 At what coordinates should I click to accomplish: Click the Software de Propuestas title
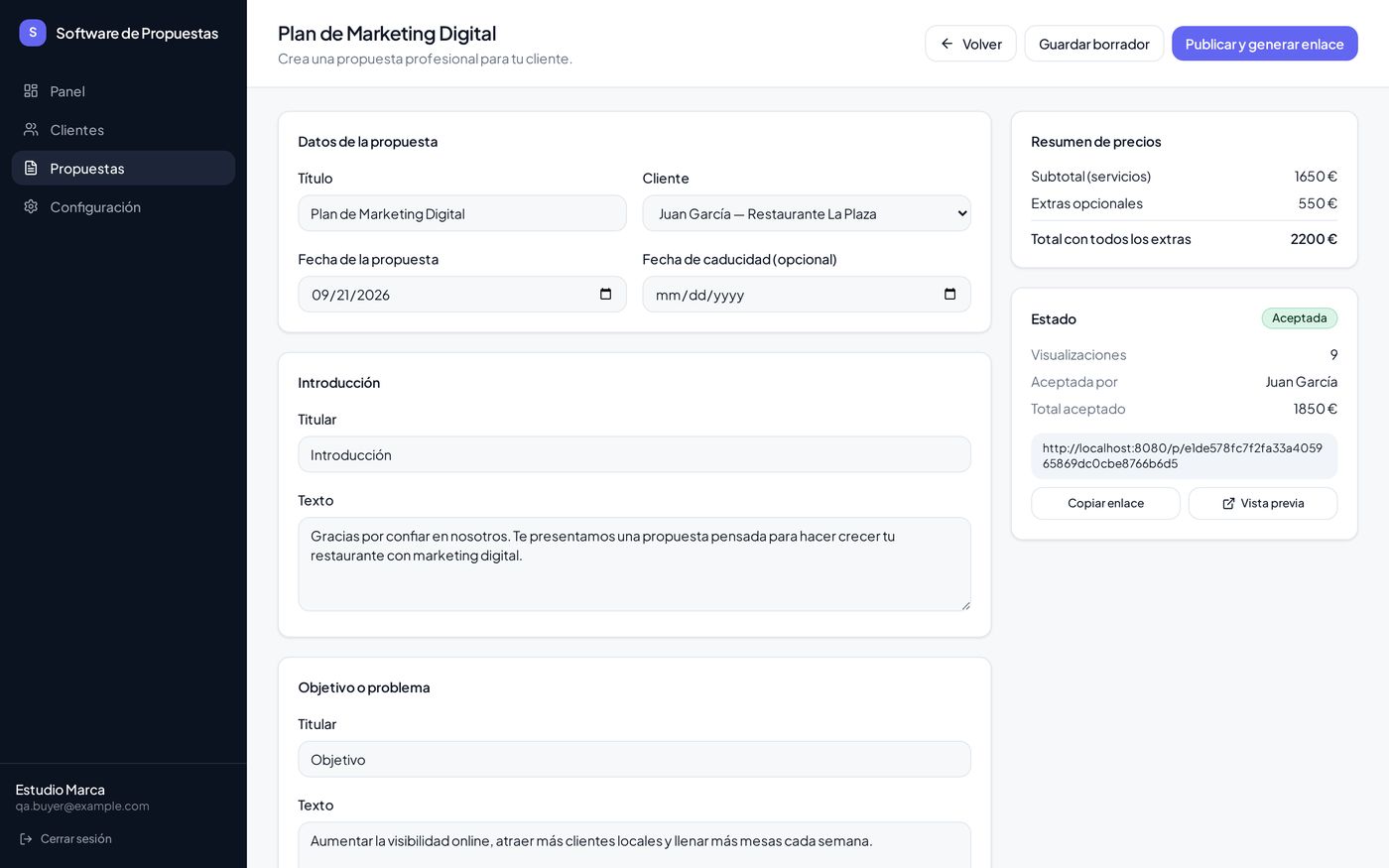(x=137, y=33)
